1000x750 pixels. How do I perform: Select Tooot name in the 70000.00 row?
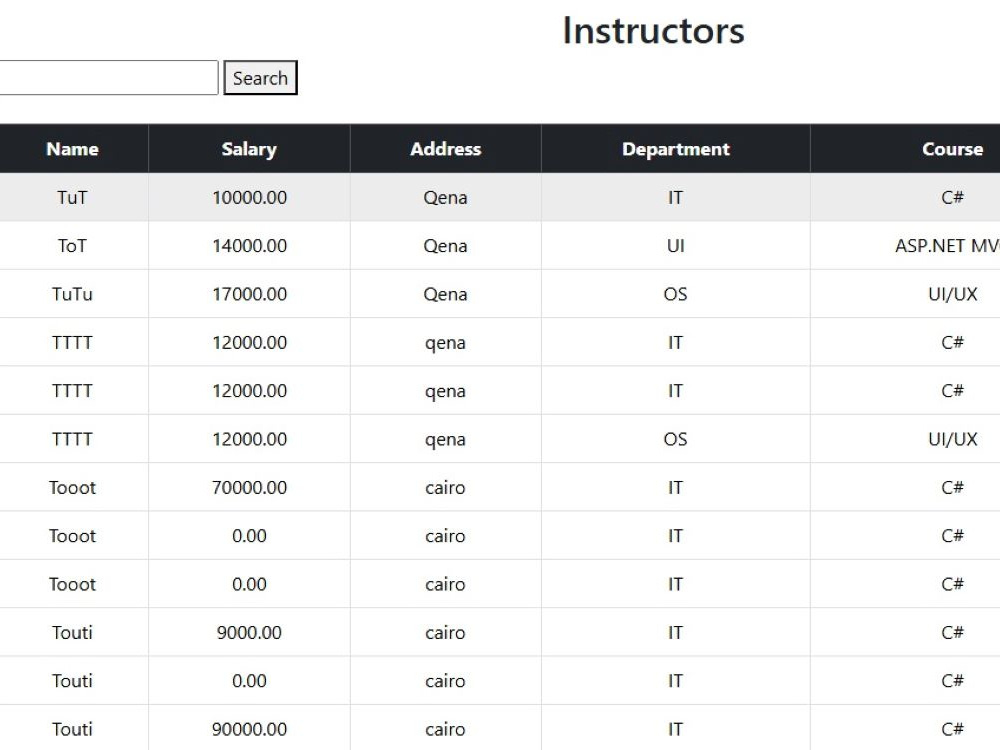[73, 487]
